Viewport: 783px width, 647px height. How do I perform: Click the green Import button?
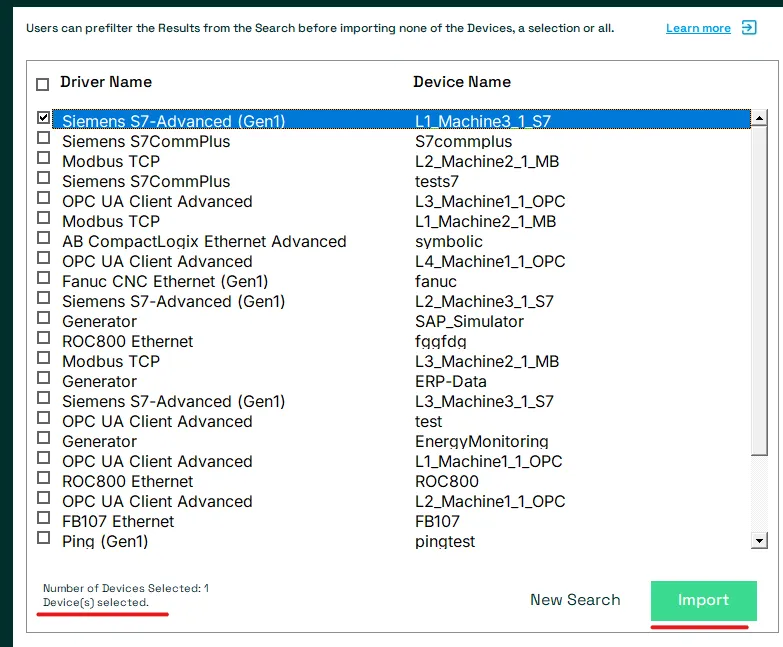(x=703, y=600)
